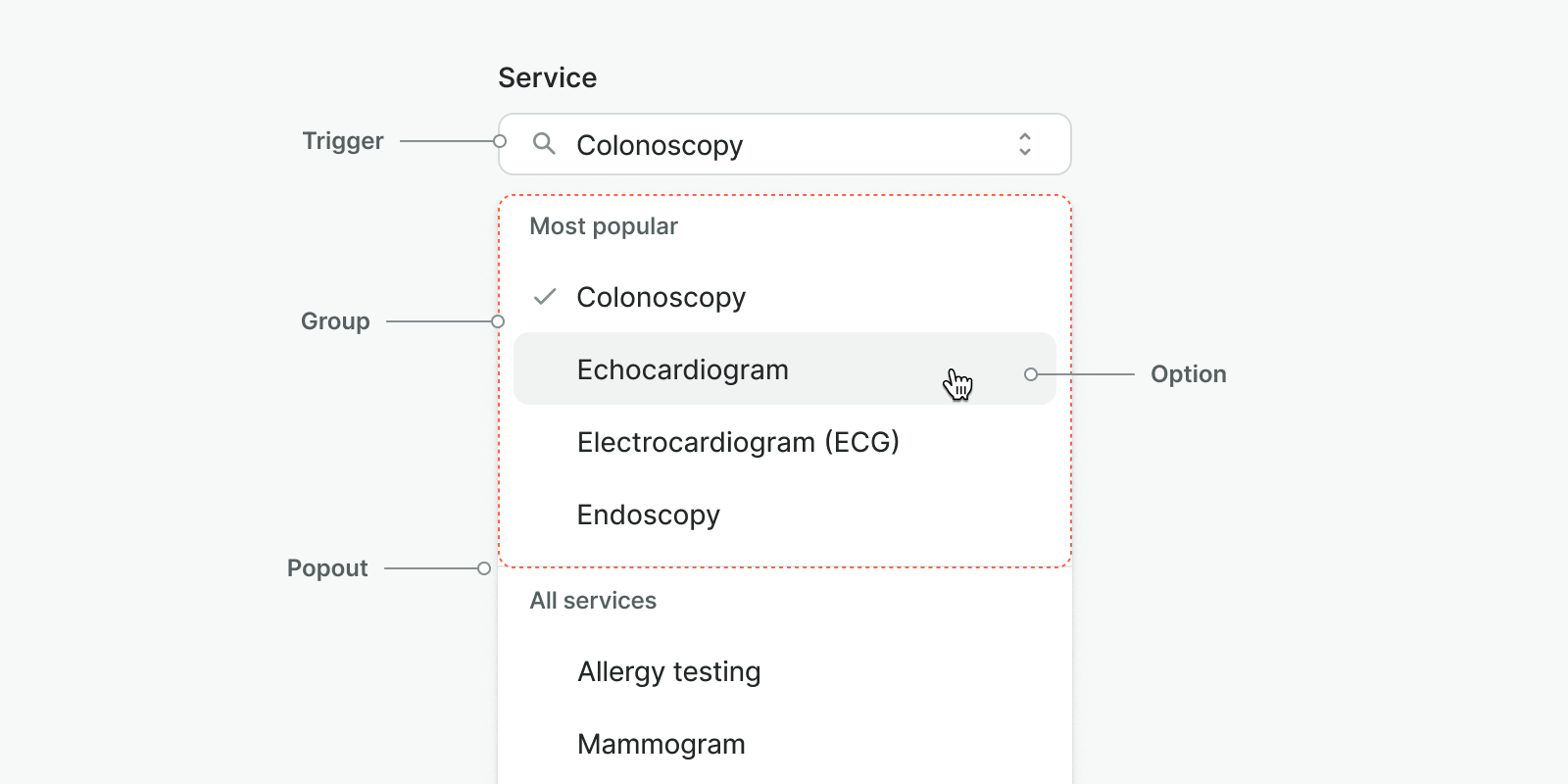
Task: Click the Group annotation label
Action: click(x=335, y=321)
